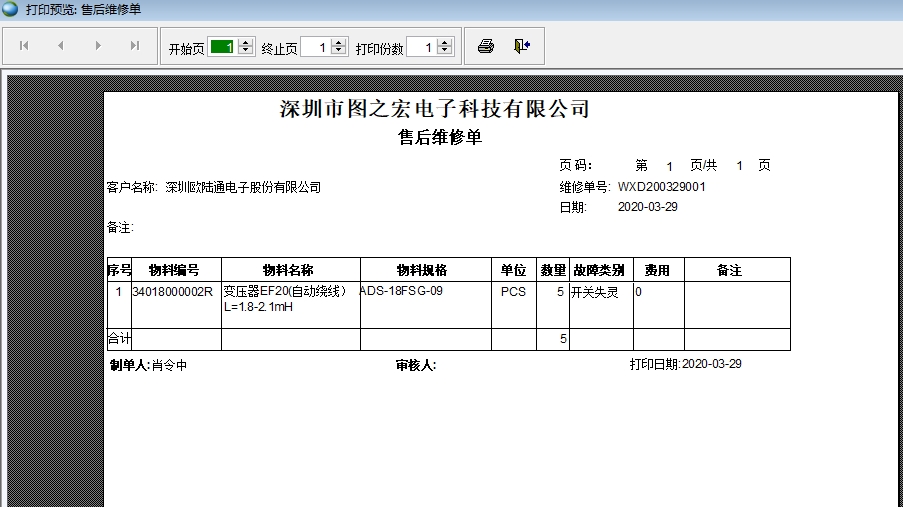Click the globe icon in title bar
The height and width of the screenshot is (507, 903).
click(x=10, y=9)
